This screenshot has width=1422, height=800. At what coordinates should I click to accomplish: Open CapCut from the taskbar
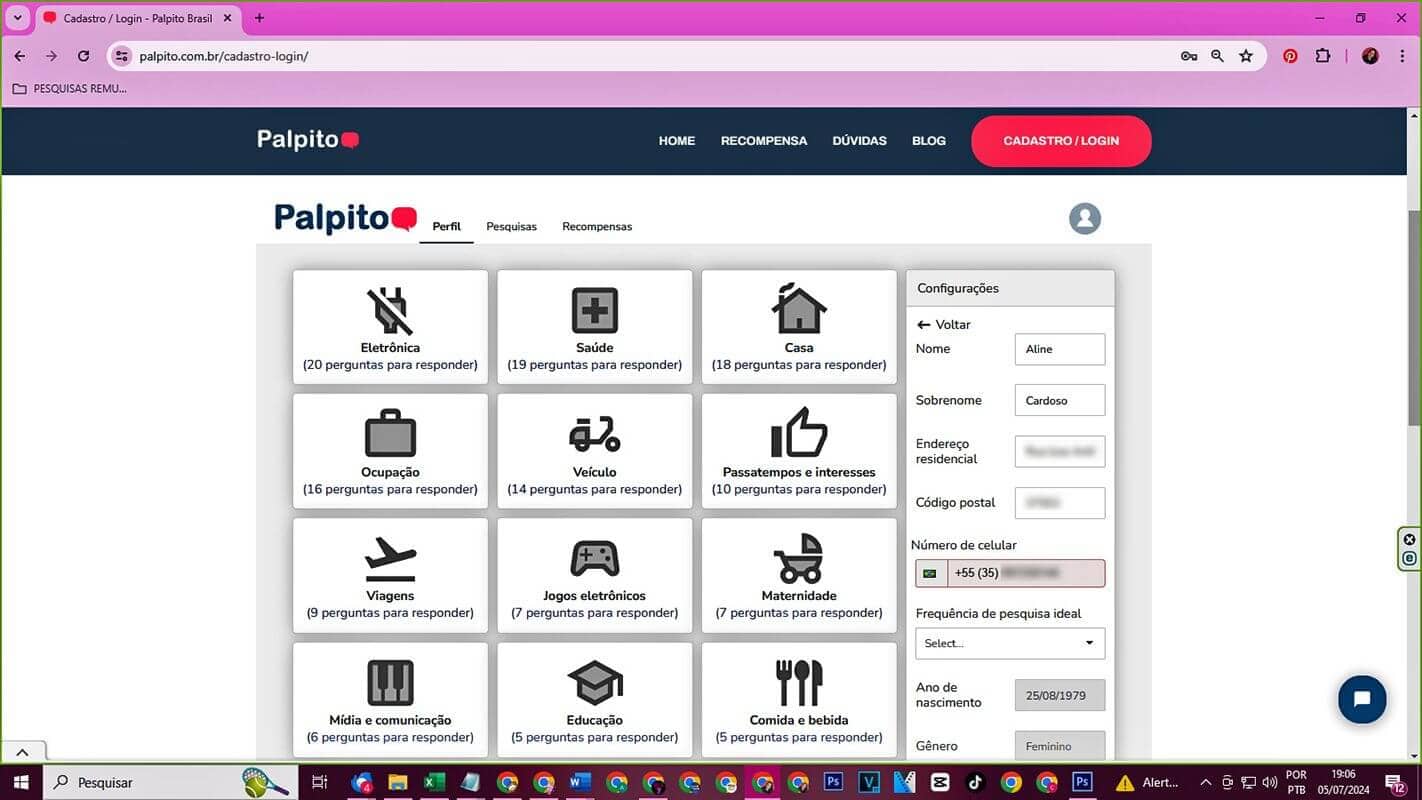coord(940,782)
